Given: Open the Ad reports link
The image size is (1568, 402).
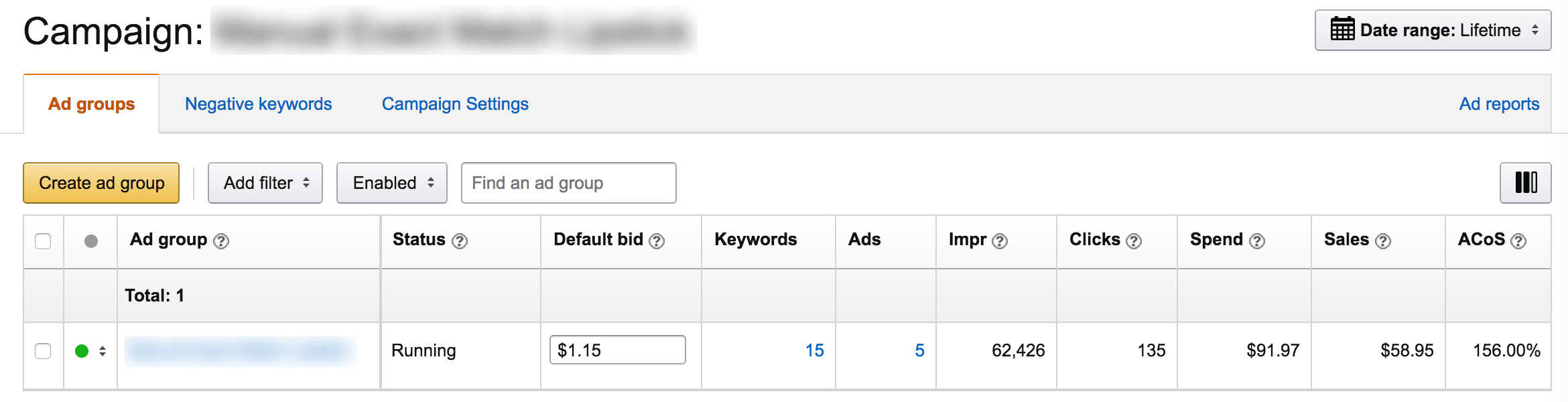Looking at the screenshot, I should click(1499, 104).
